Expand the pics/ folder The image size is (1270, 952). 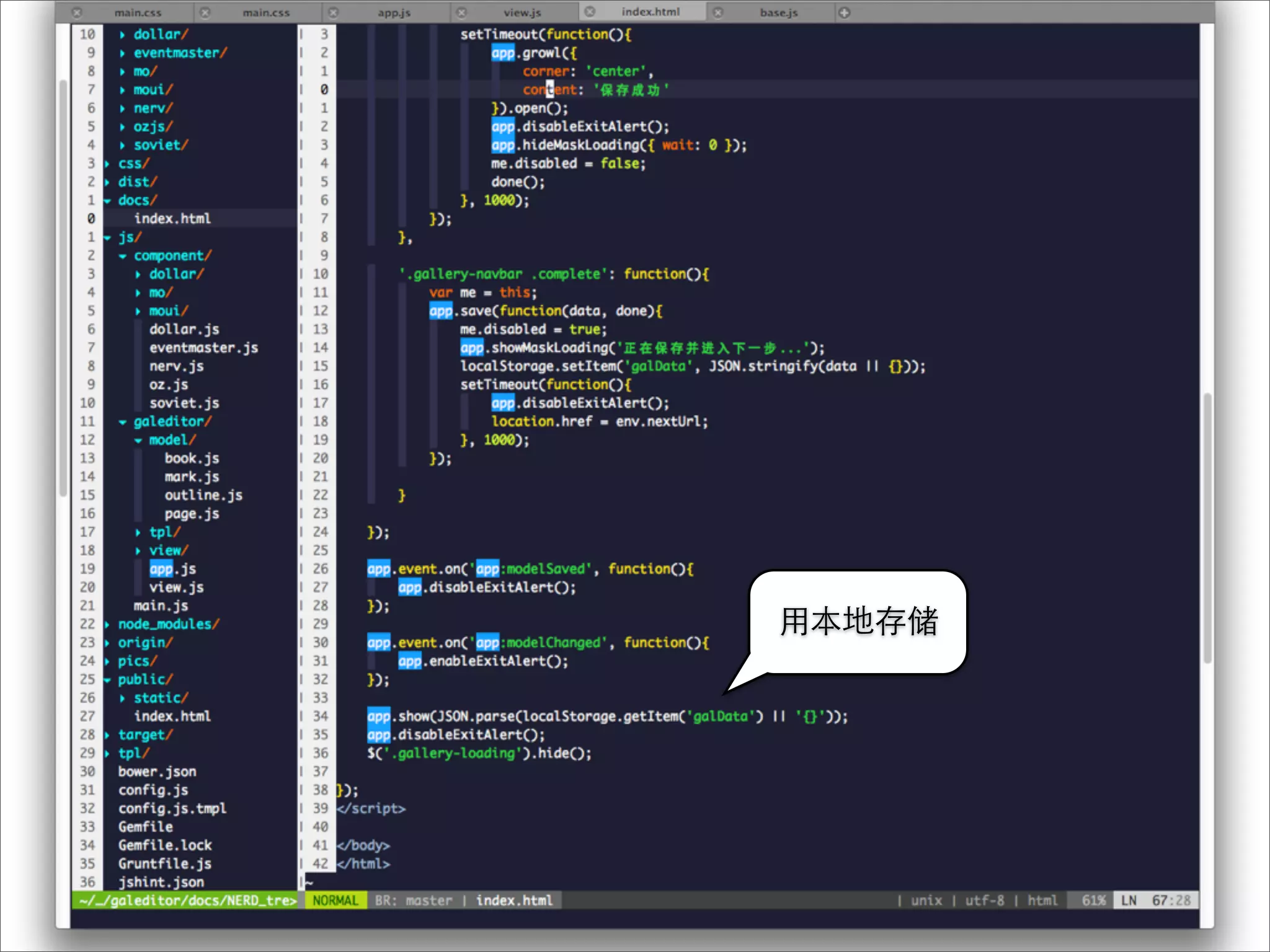pyautogui.click(x=107, y=661)
